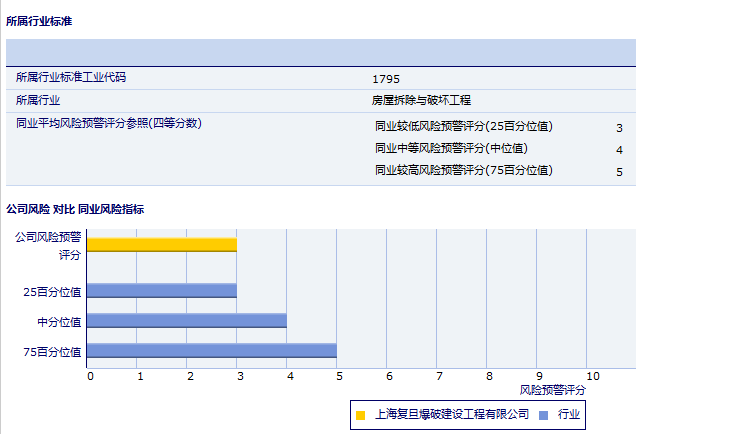Viewport: 732px width, 434px height.
Task: Click score value 4 for 中位值 row
Action: [x=619, y=150]
